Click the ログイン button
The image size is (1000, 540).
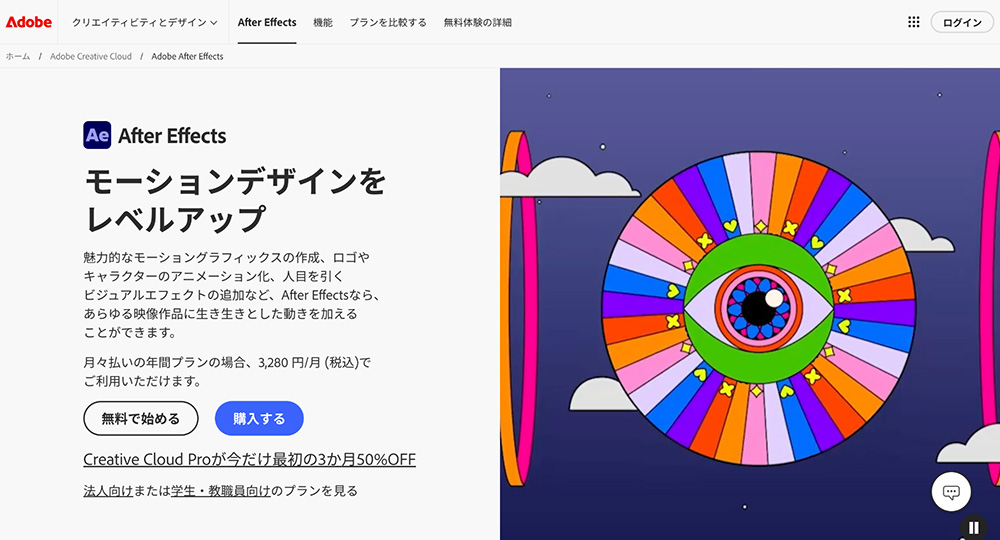pyautogui.click(x=962, y=22)
